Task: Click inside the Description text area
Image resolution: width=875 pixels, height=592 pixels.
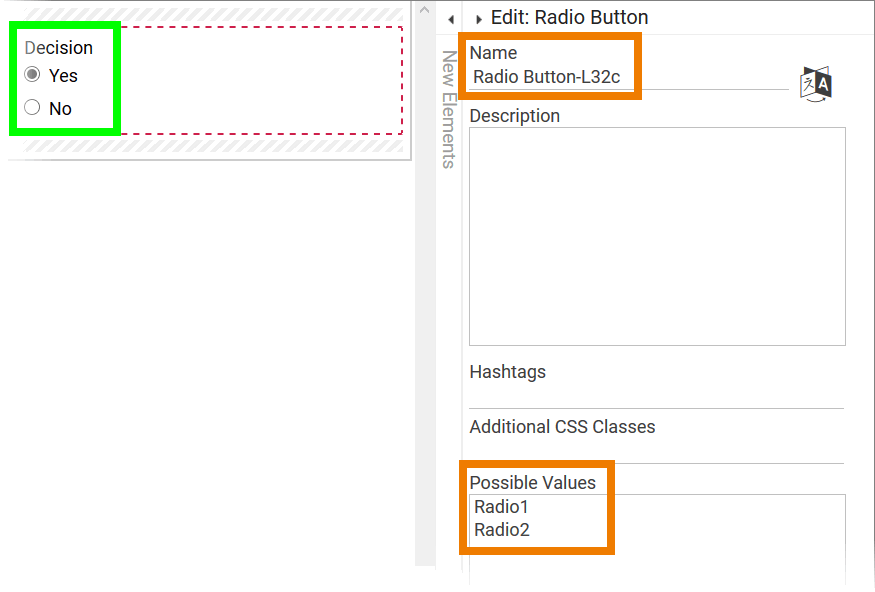Action: click(657, 236)
